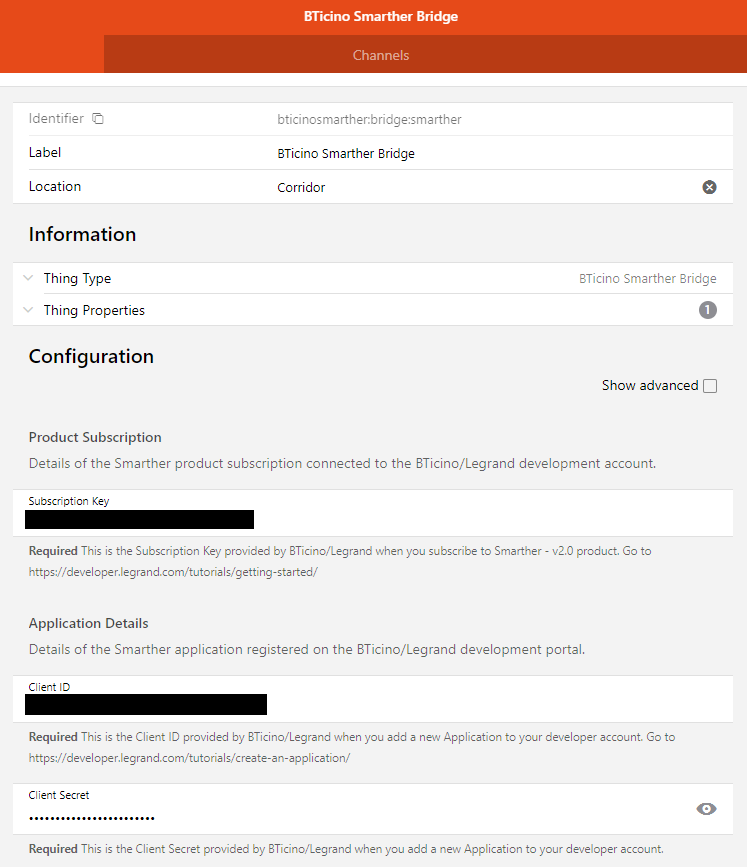Click the Thing Type row label

[77, 278]
